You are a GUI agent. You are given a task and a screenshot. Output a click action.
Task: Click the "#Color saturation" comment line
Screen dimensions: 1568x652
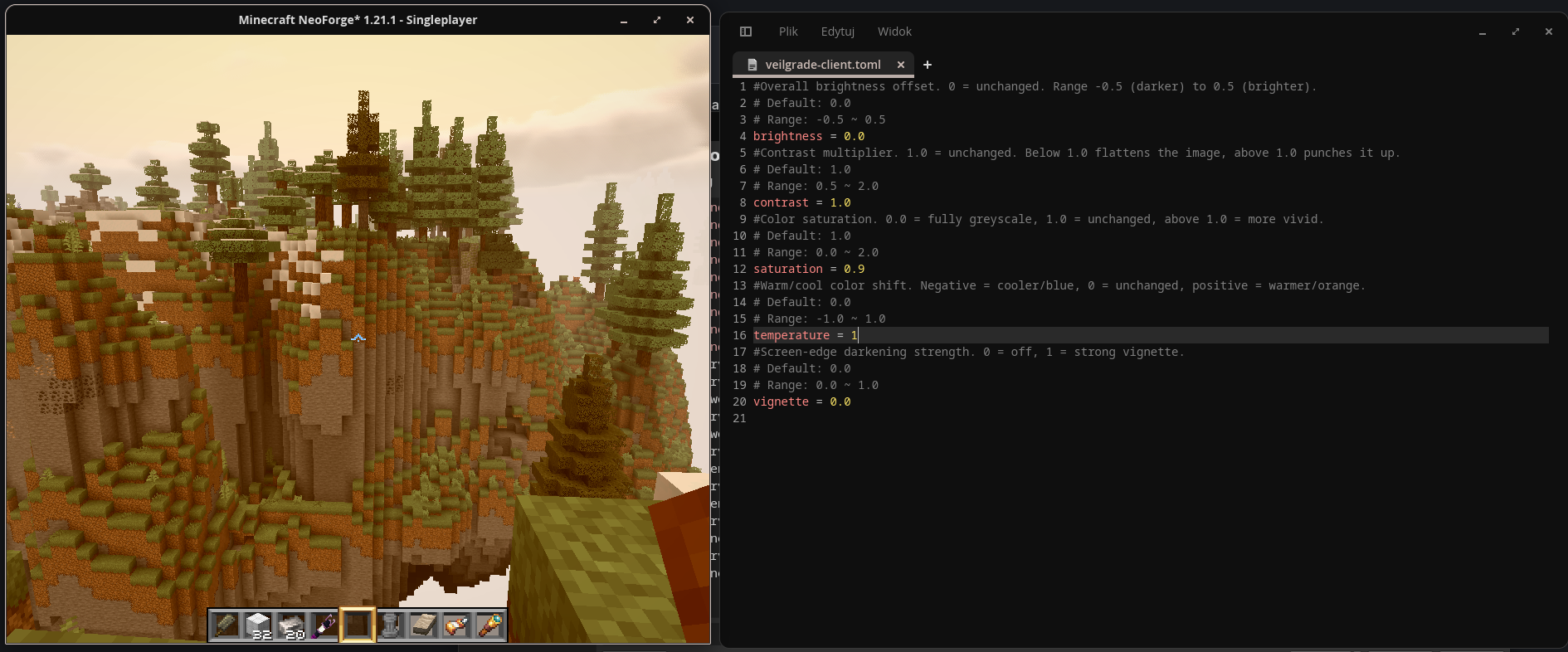pyautogui.click(x=1038, y=219)
